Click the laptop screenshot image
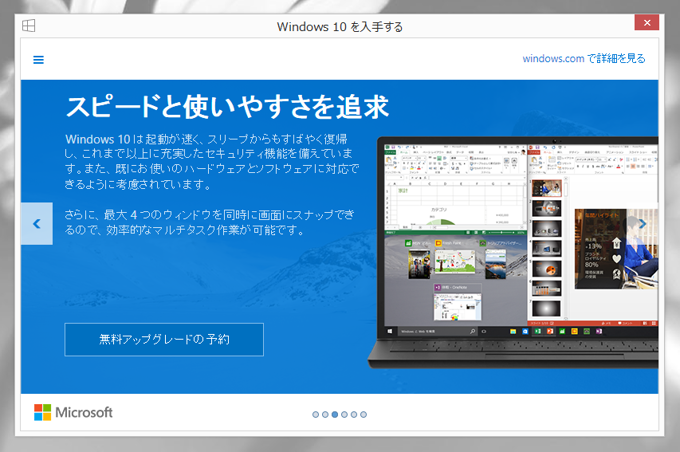The height and width of the screenshot is (452, 680). click(513, 252)
